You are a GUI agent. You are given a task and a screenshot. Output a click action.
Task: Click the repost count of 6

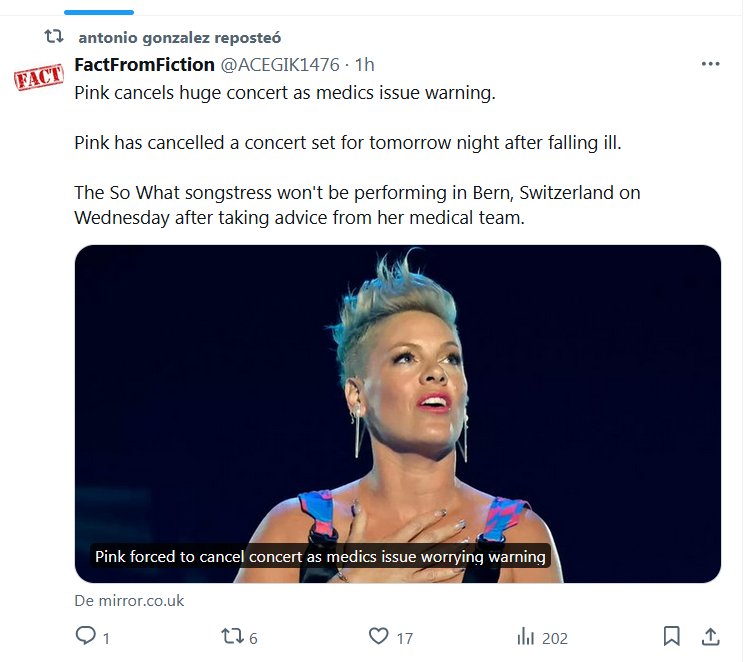[253, 637]
